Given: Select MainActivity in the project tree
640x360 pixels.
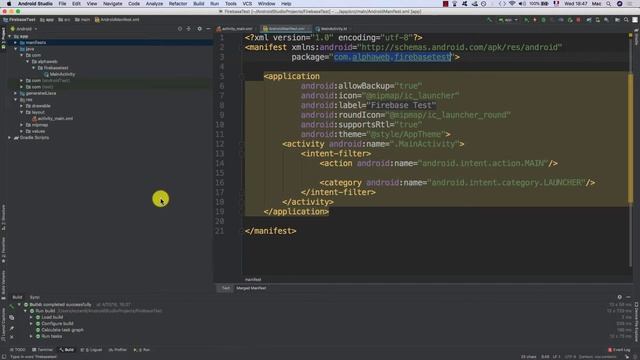Looking at the screenshot, I should tap(59, 74).
